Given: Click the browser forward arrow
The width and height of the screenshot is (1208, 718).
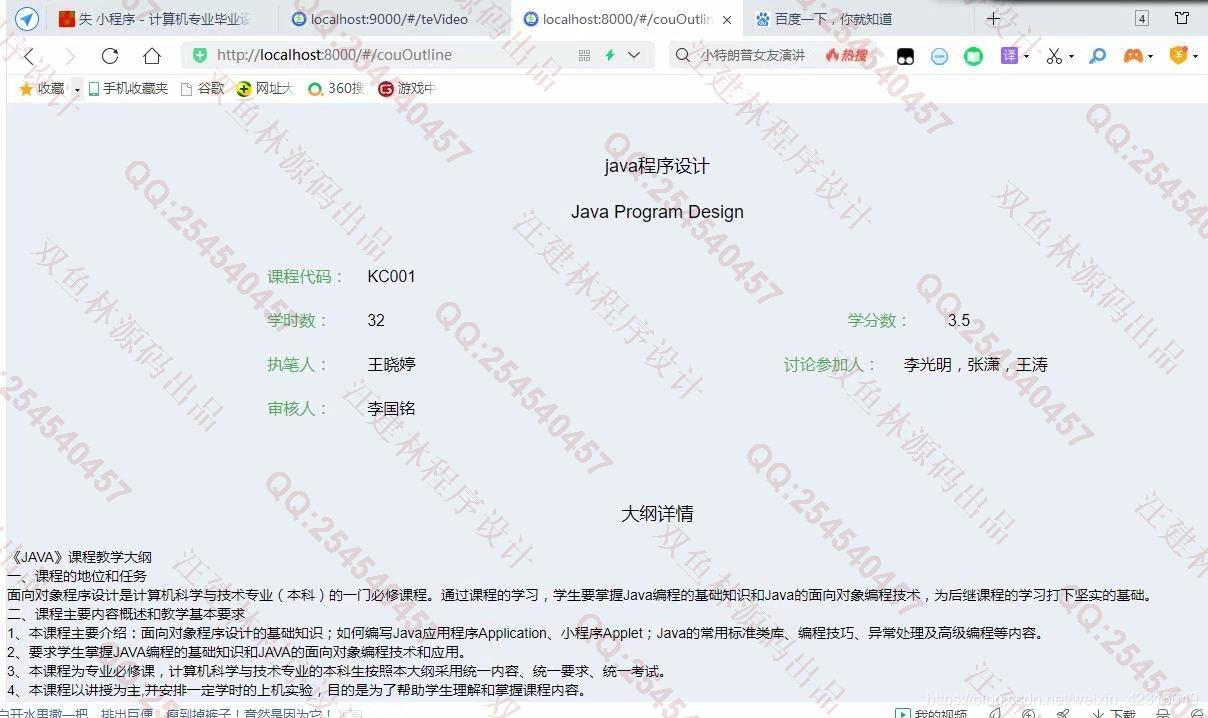Looking at the screenshot, I should click(69, 56).
